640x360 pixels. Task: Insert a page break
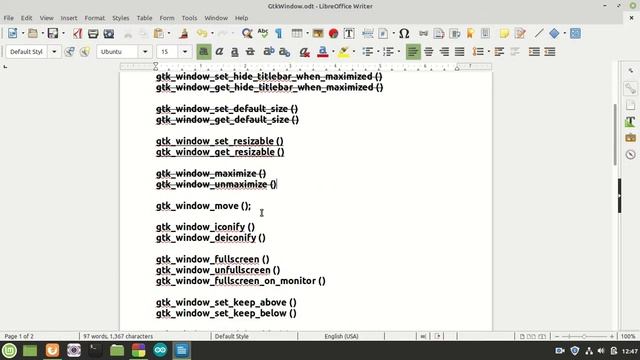pyautogui.click(x=367, y=33)
